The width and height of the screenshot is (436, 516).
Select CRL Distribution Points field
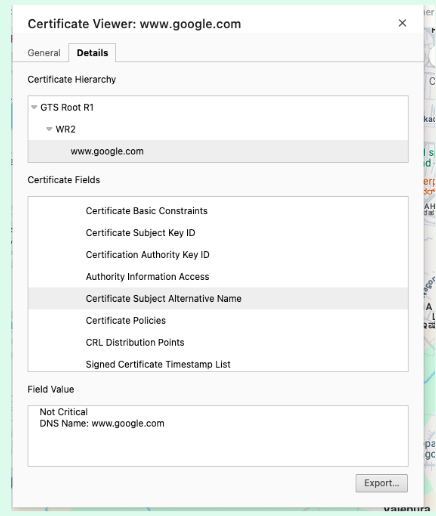pyautogui.click(x=218, y=342)
